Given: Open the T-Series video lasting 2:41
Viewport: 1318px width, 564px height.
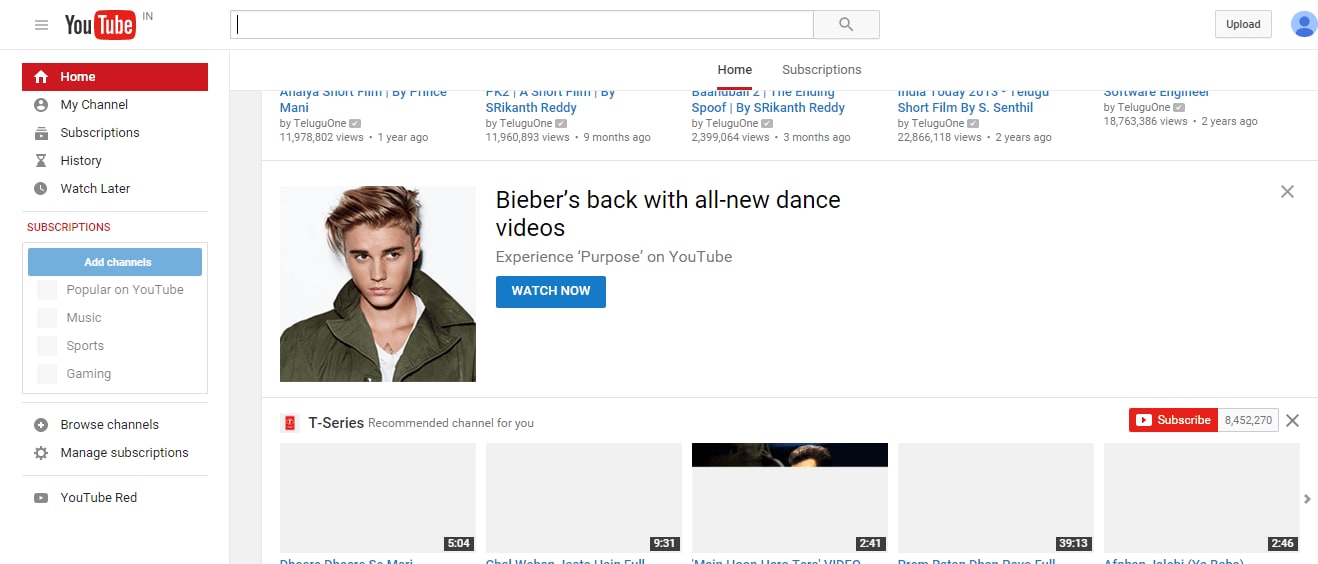Looking at the screenshot, I should coord(790,498).
